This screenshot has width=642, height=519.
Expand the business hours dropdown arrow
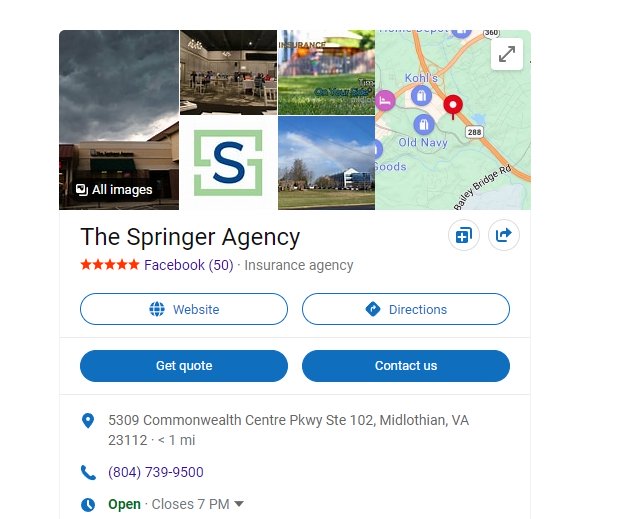[239, 504]
